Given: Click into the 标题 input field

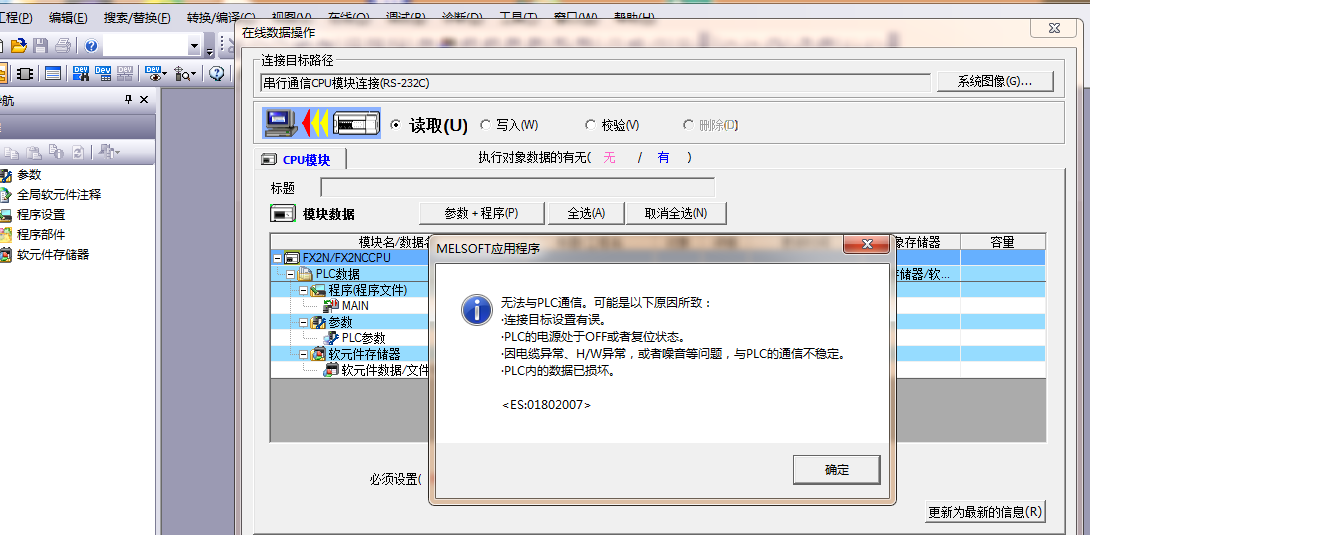Looking at the screenshot, I should 517,187.
